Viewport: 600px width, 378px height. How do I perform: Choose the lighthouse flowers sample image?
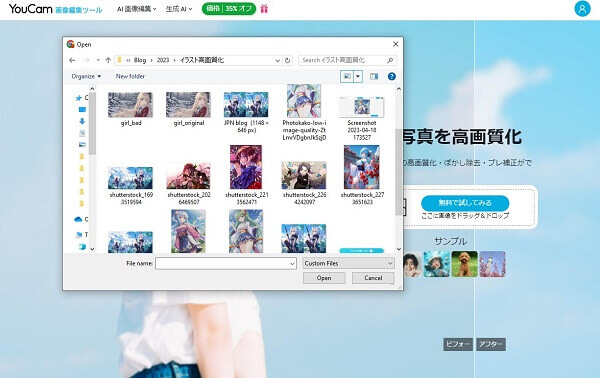click(492, 264)
